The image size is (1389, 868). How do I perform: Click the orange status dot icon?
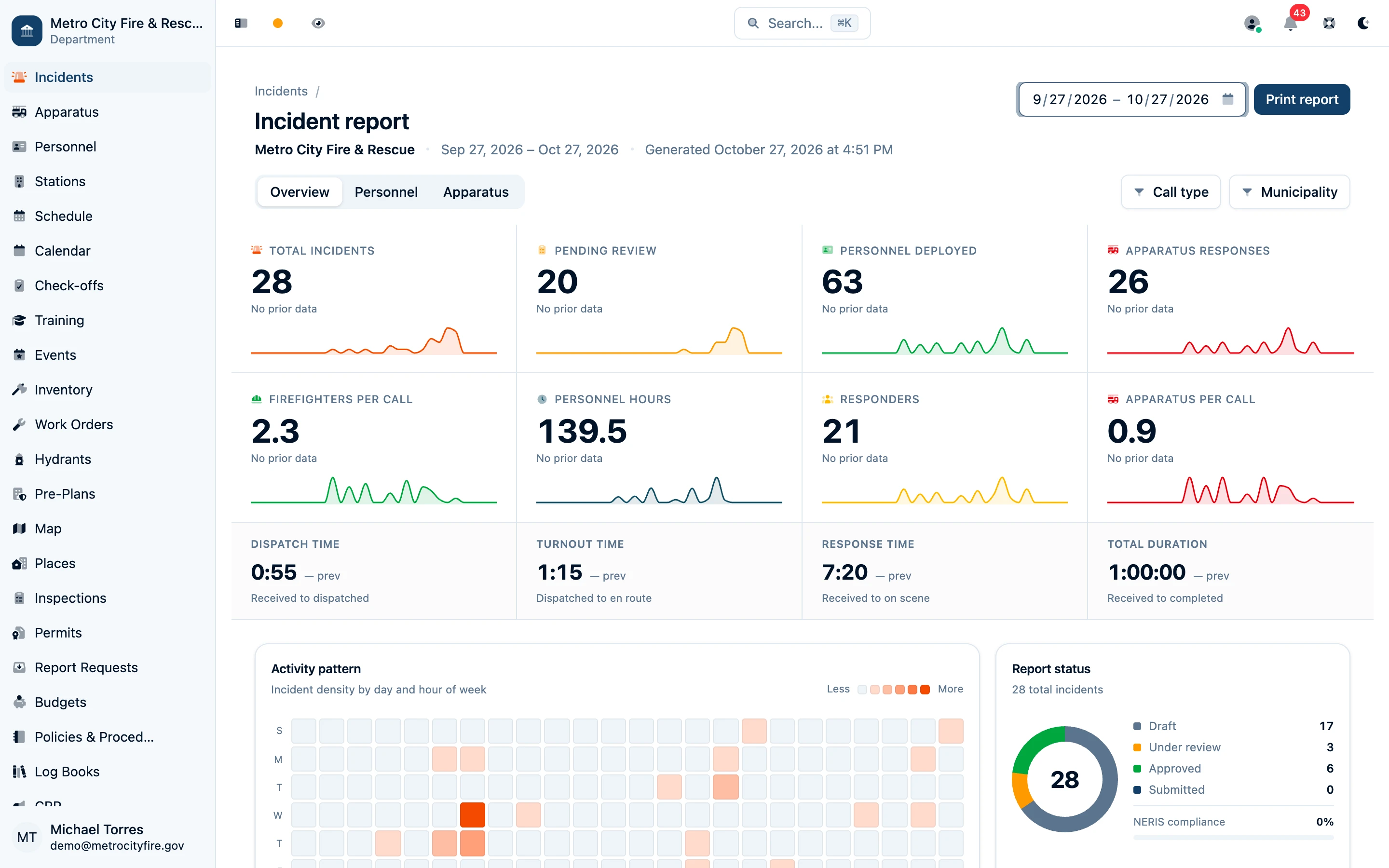[x=278, y=23]
